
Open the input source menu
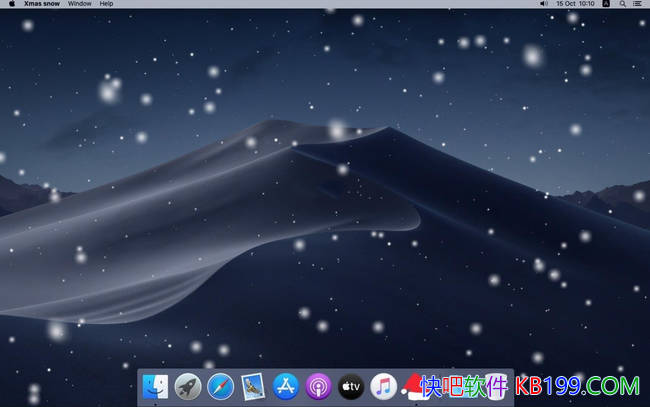pyautogui.click(x=606, y=4)
